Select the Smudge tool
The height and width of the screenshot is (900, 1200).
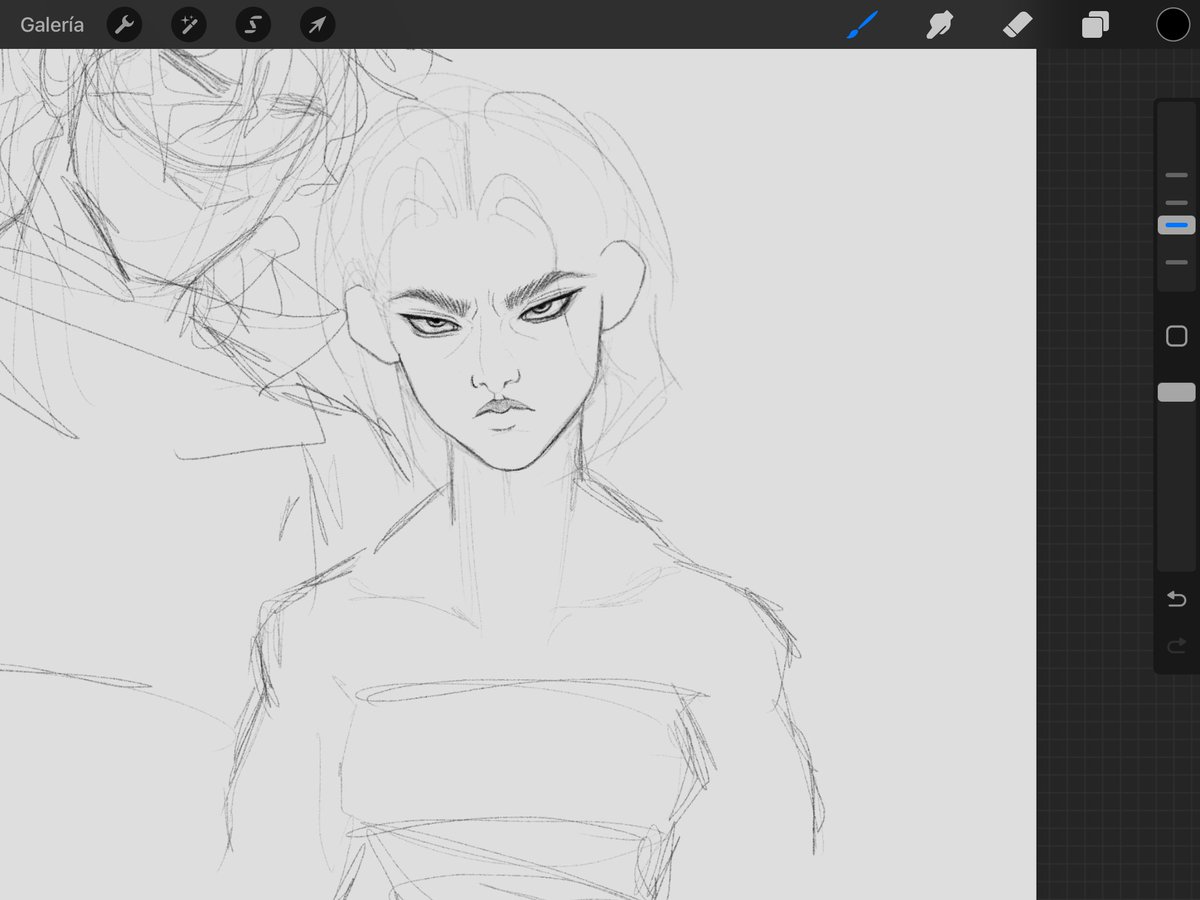click(940, 24)
